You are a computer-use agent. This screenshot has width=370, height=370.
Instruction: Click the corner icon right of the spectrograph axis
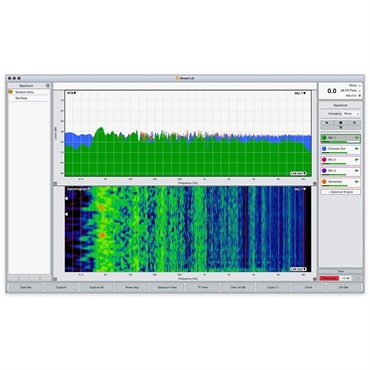tap(315, 279)
